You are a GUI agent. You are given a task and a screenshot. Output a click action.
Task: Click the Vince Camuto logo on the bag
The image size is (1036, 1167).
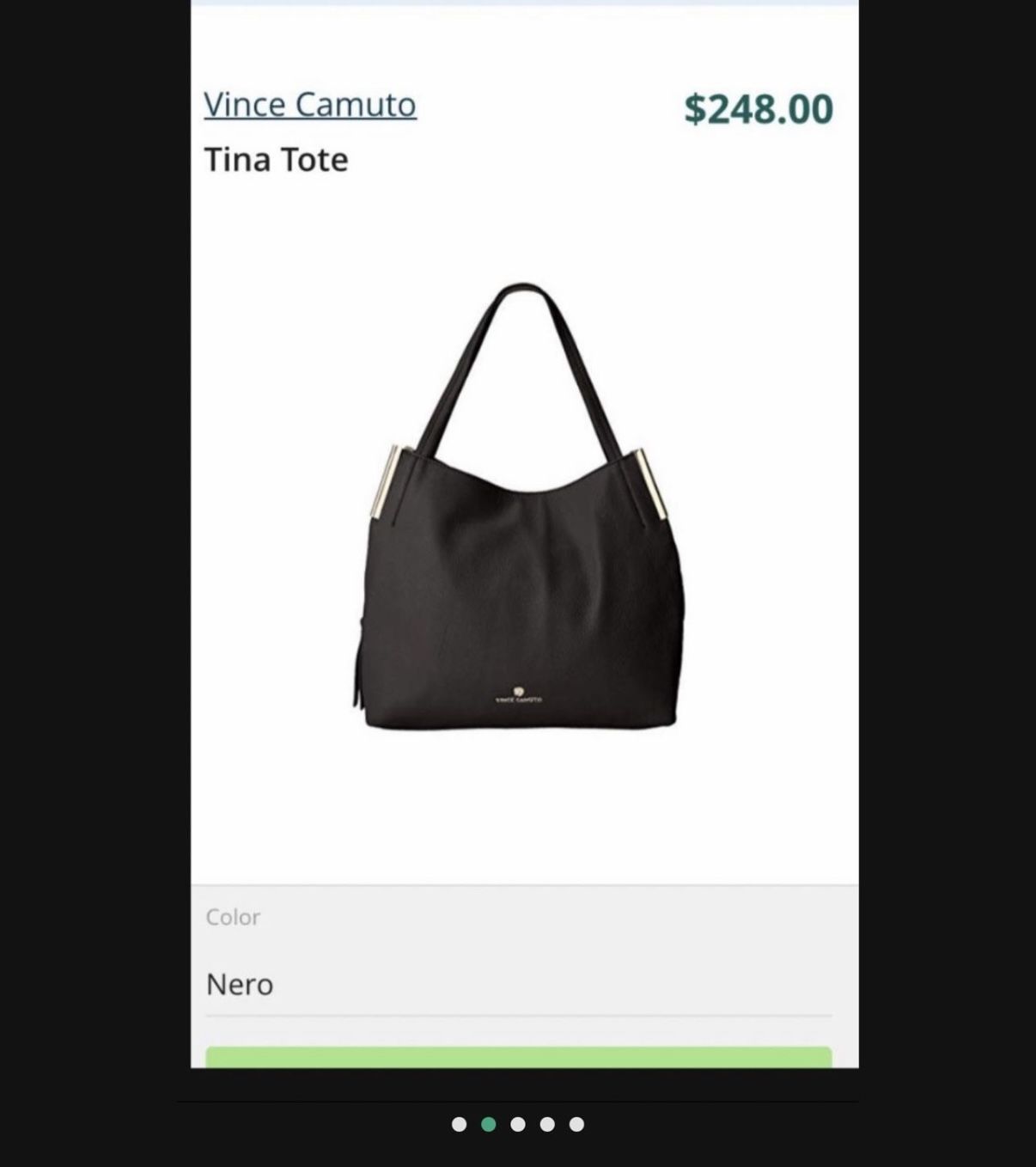pos(518,696)
